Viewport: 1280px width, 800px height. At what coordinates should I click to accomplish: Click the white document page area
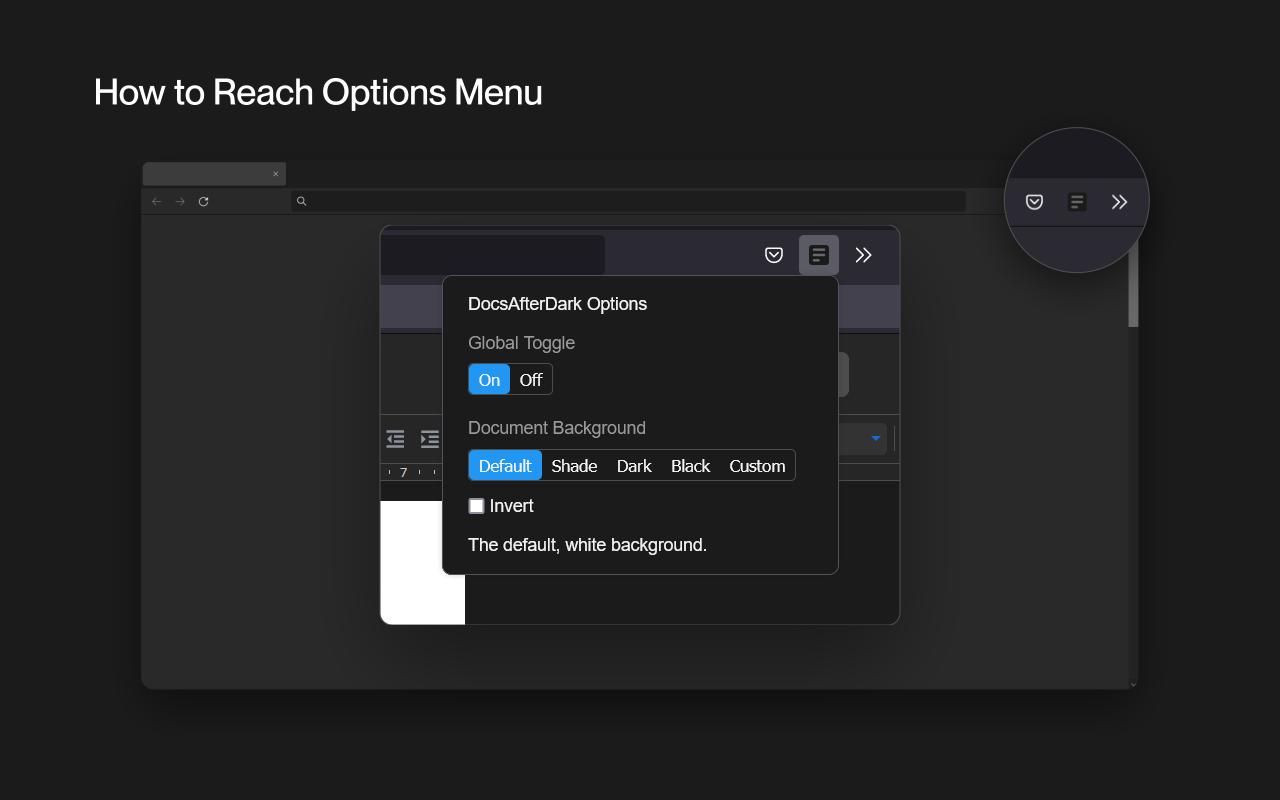[423, 562]
